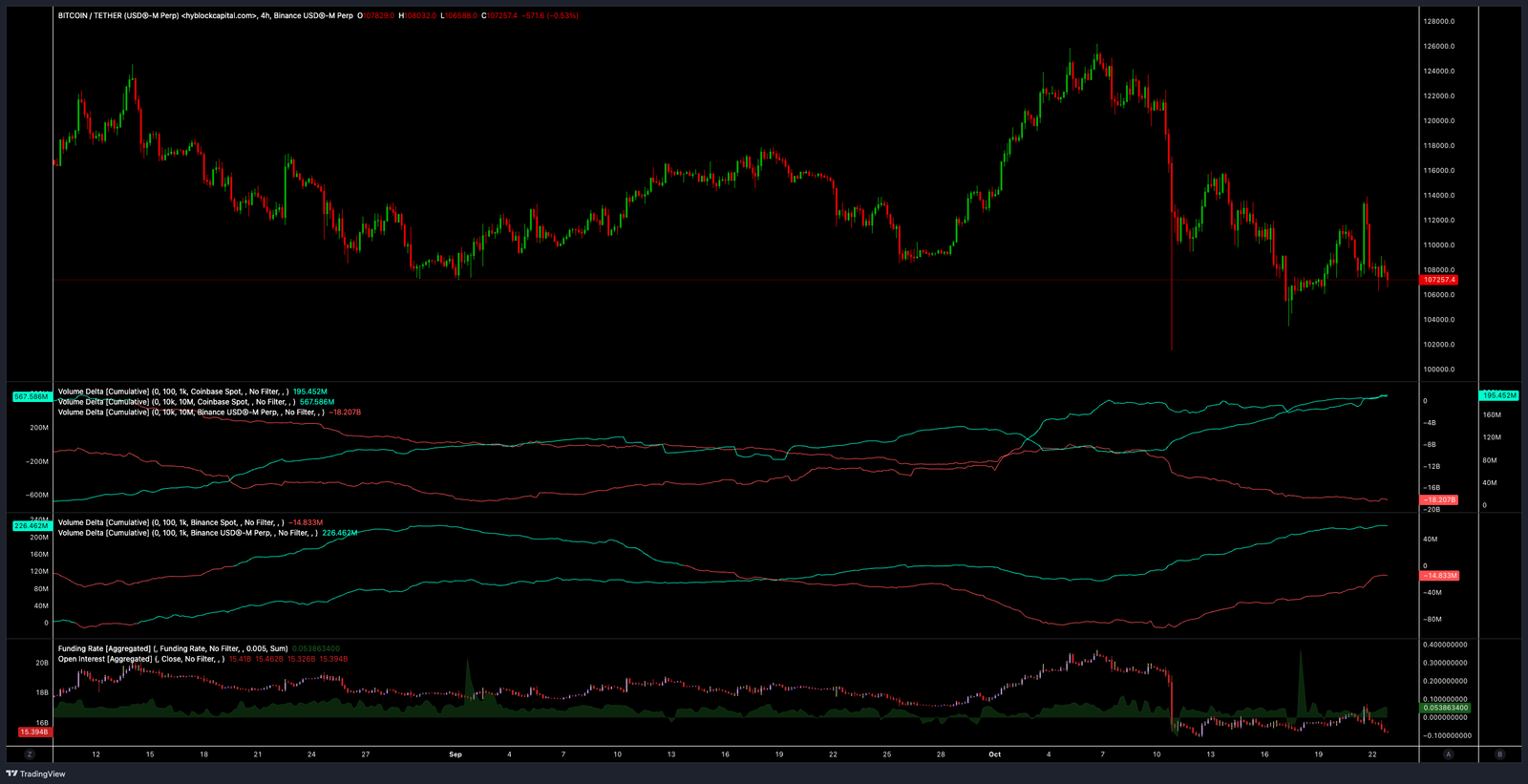The image size is (1528, 784).
Task: Click the red 107257.4 current price label
Action: click(1438, 280)
